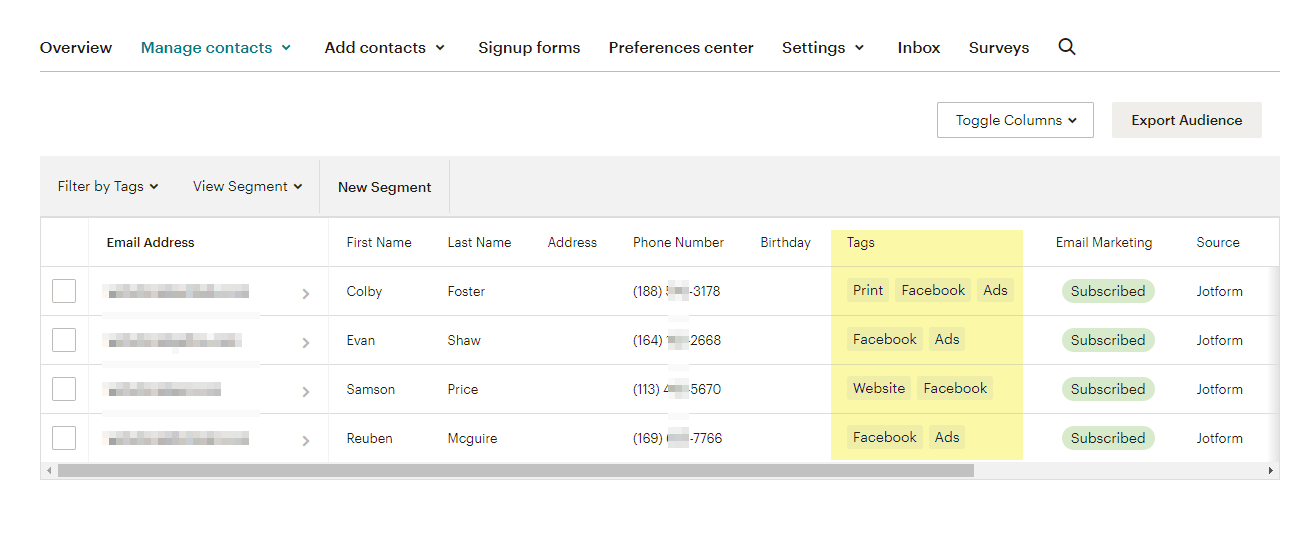Click the Print tag on Colby's row
The width and height of the screenshot is (1316, 539).
pyautogui.click(x=867, y=291)
